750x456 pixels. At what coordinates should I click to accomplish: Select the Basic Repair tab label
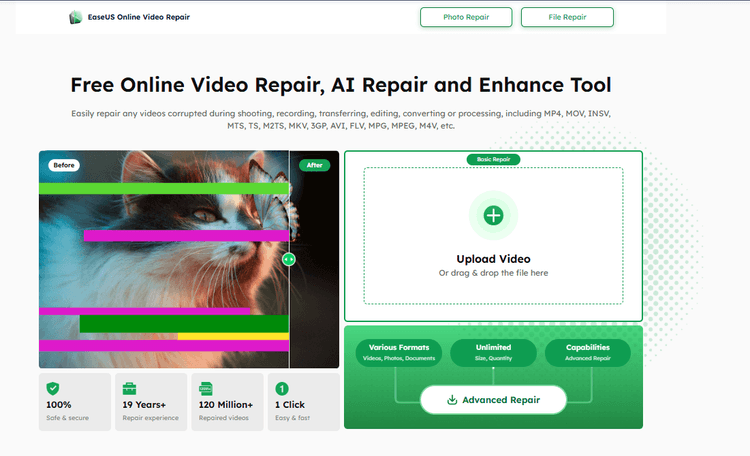(x=493, y=159)
